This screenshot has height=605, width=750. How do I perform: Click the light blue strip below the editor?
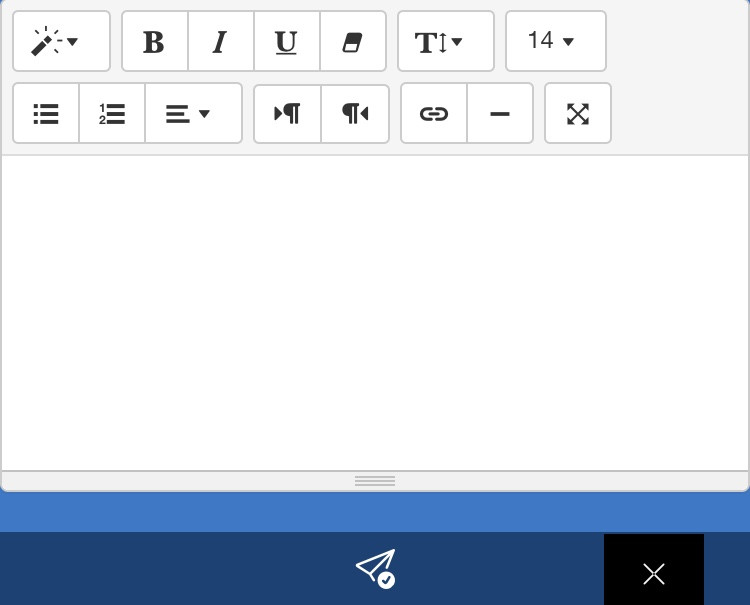coord(375,512)
